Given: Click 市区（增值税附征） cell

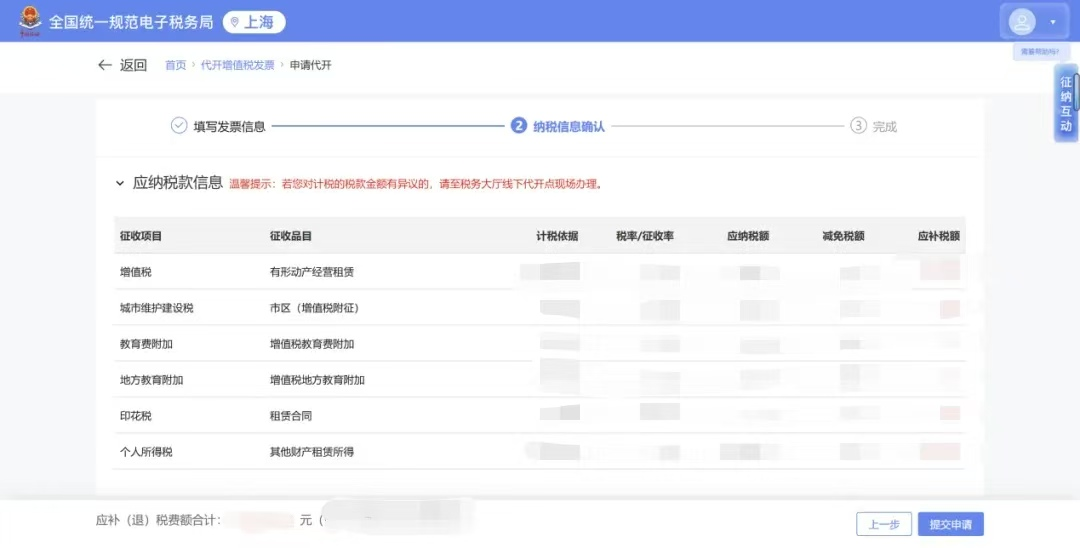Looking at the screenshot, I should click(x=315, y=308).
